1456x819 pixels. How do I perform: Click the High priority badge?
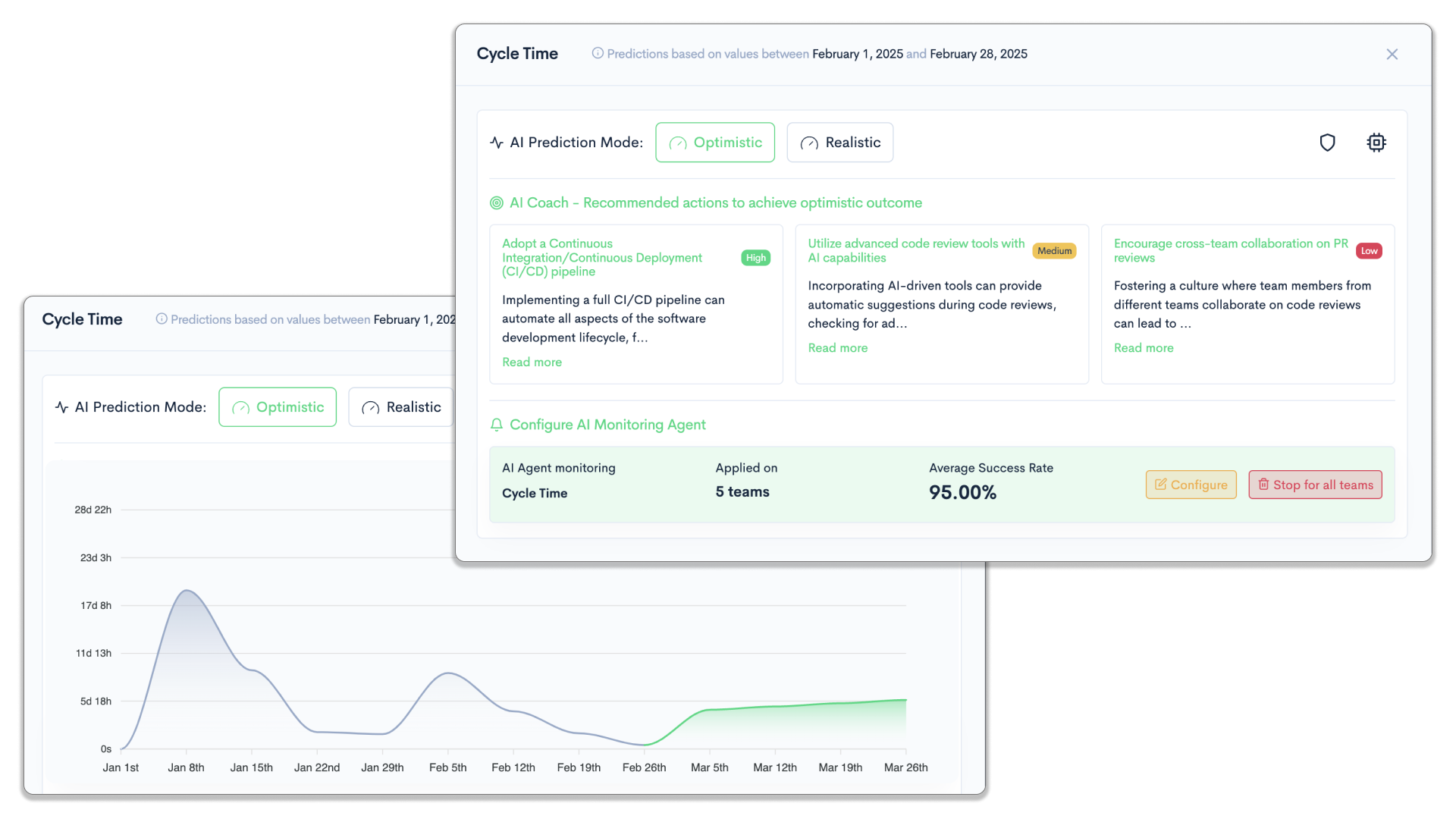point(756,258)
